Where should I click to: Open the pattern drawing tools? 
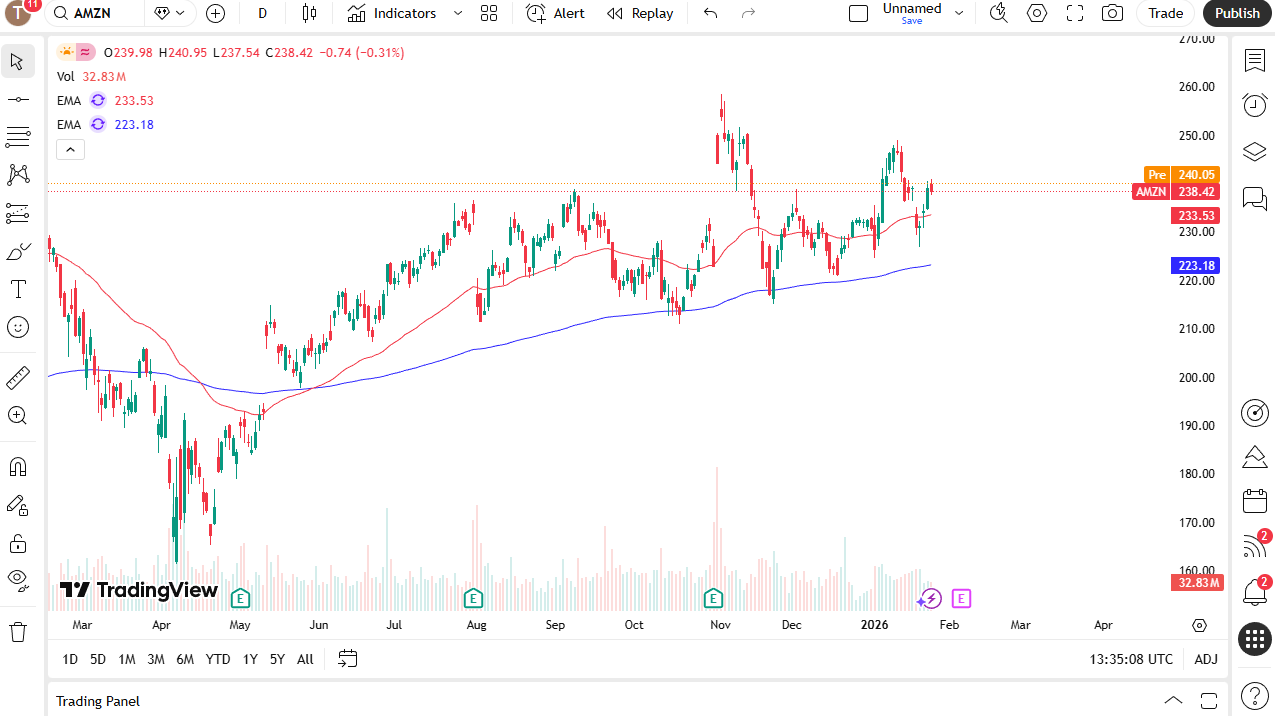point(17,175)
